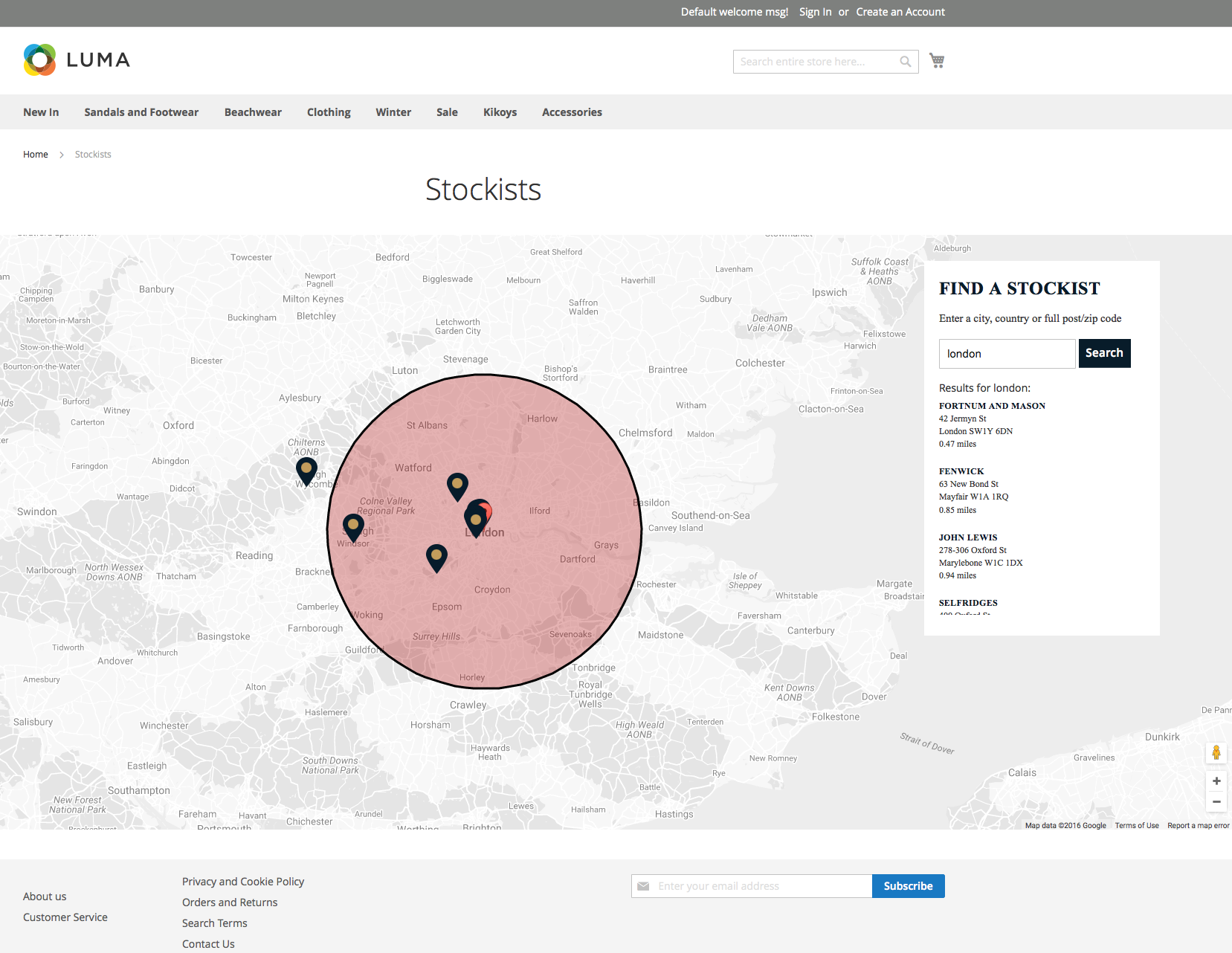Image resolution: width=1232 pixels, height=953 pixels.
Task: Open Sandals and Footwear menu
Action: pyautogui.click(x=141, y=112)
